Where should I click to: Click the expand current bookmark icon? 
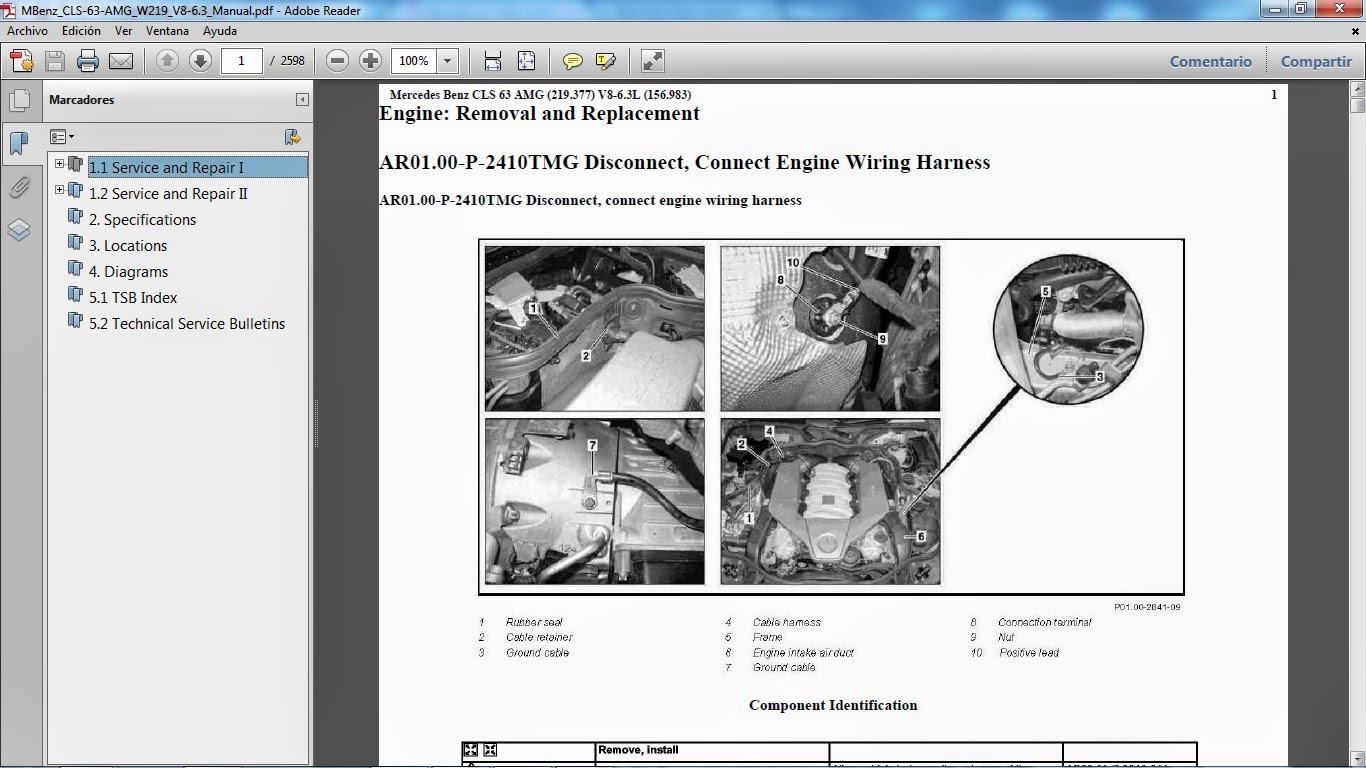292,137
